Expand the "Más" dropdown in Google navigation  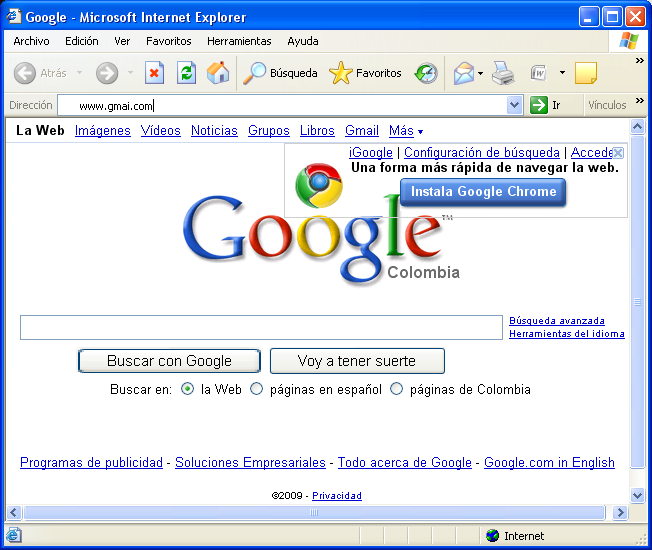(406, 131)
